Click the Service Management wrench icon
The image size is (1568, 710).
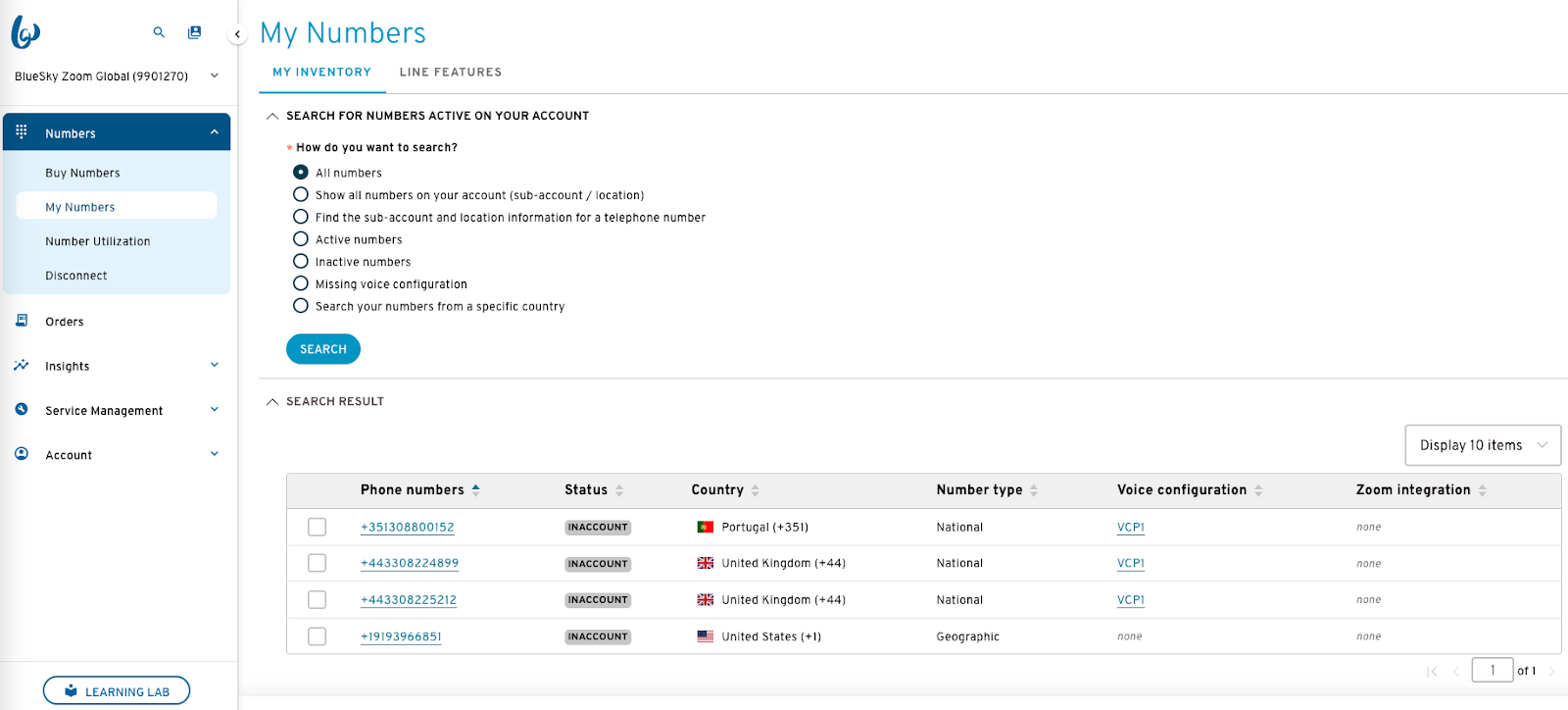tap(22, 409)
